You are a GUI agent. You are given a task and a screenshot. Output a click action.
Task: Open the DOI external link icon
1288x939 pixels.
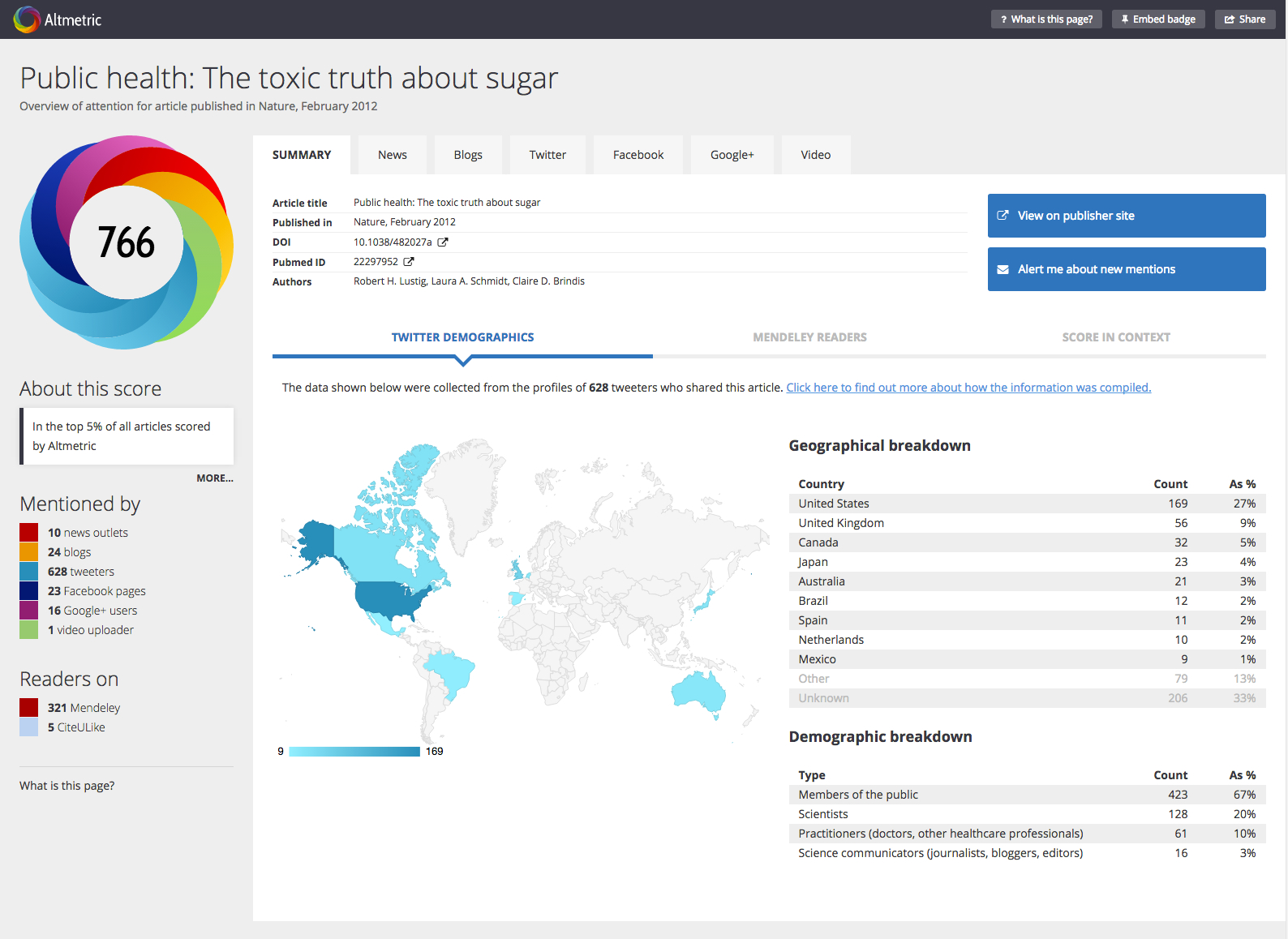pyautogui.click(x=443, y=242)
